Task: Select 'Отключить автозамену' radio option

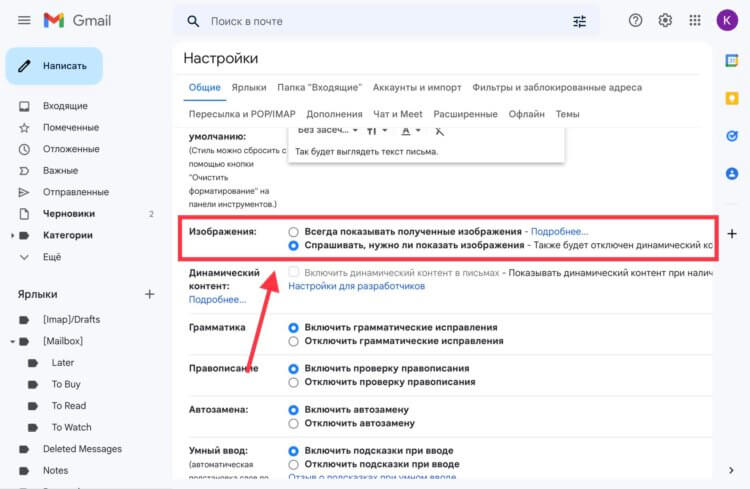Action: pos(293,423)
